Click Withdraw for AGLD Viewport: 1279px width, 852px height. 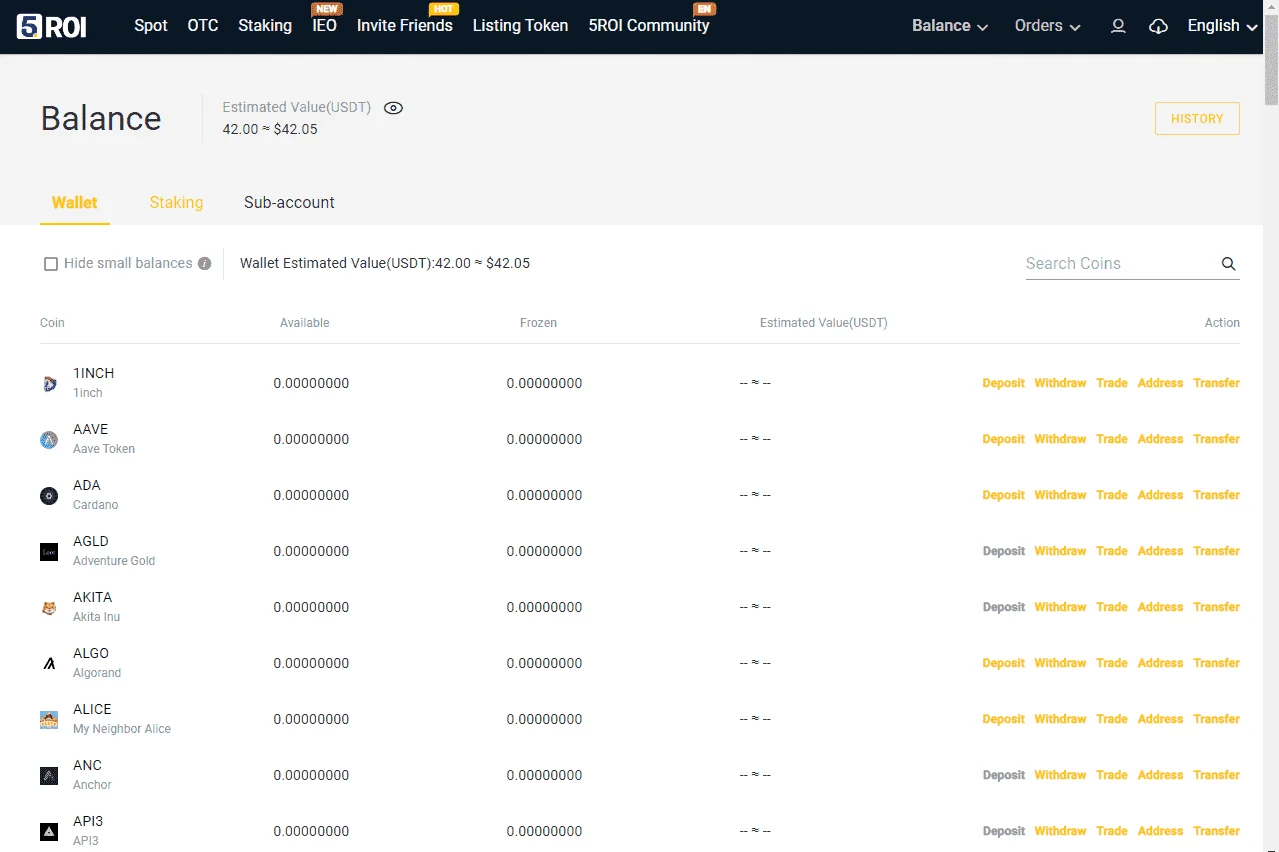(1060, 551)
